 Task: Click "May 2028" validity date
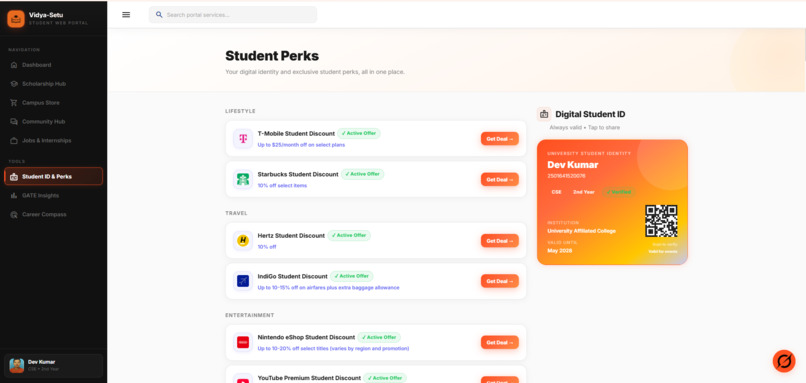point(560,250)
